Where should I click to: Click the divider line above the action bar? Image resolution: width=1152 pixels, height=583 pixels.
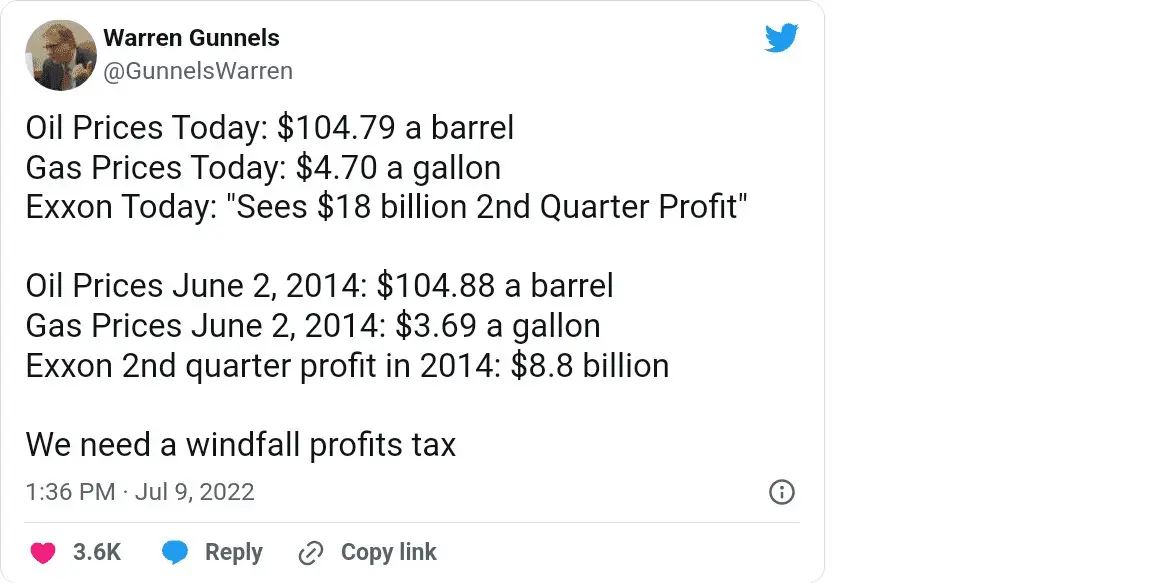tap(412, 522)
